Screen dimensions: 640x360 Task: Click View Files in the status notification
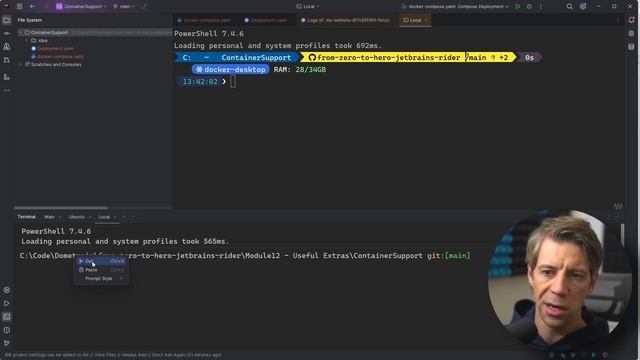coord(106,355)
